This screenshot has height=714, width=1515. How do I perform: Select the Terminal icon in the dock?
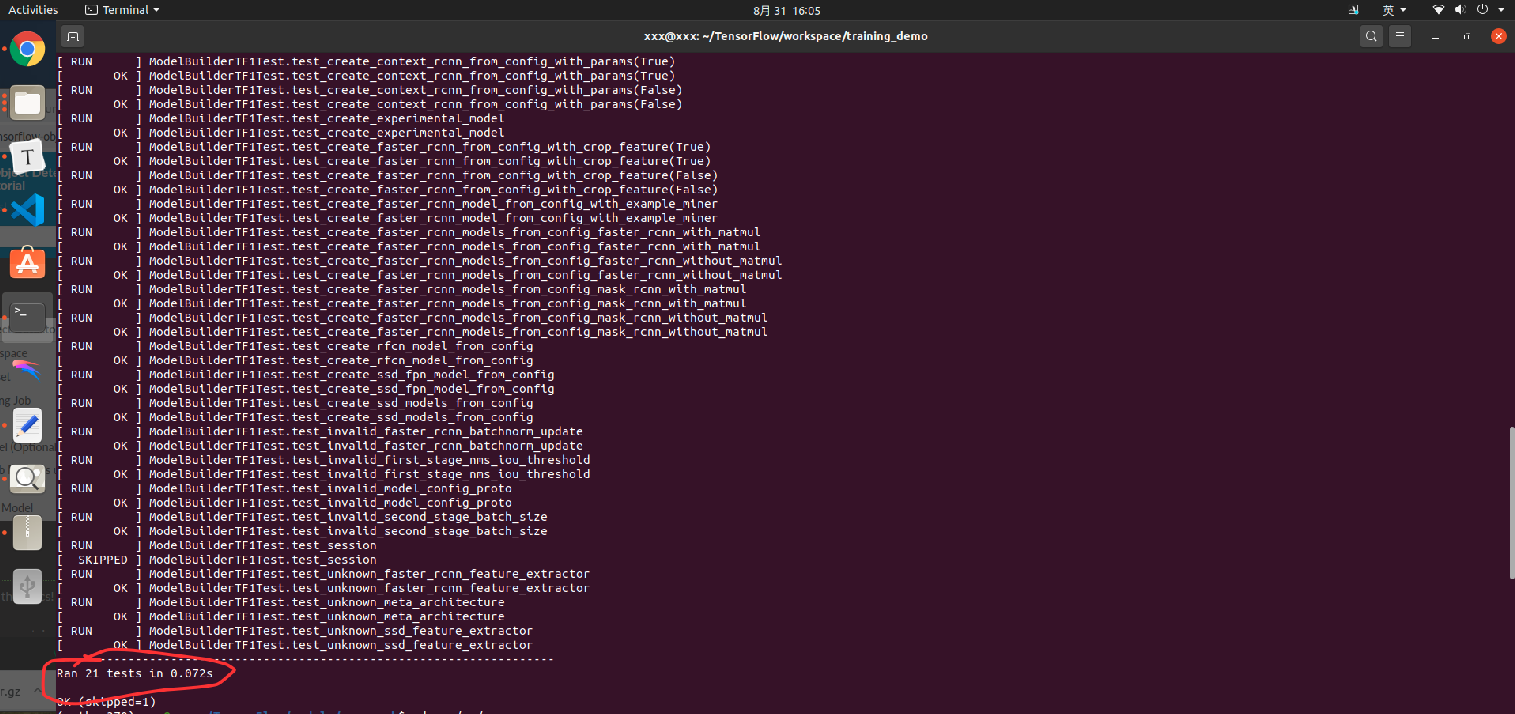pos(27,317)
